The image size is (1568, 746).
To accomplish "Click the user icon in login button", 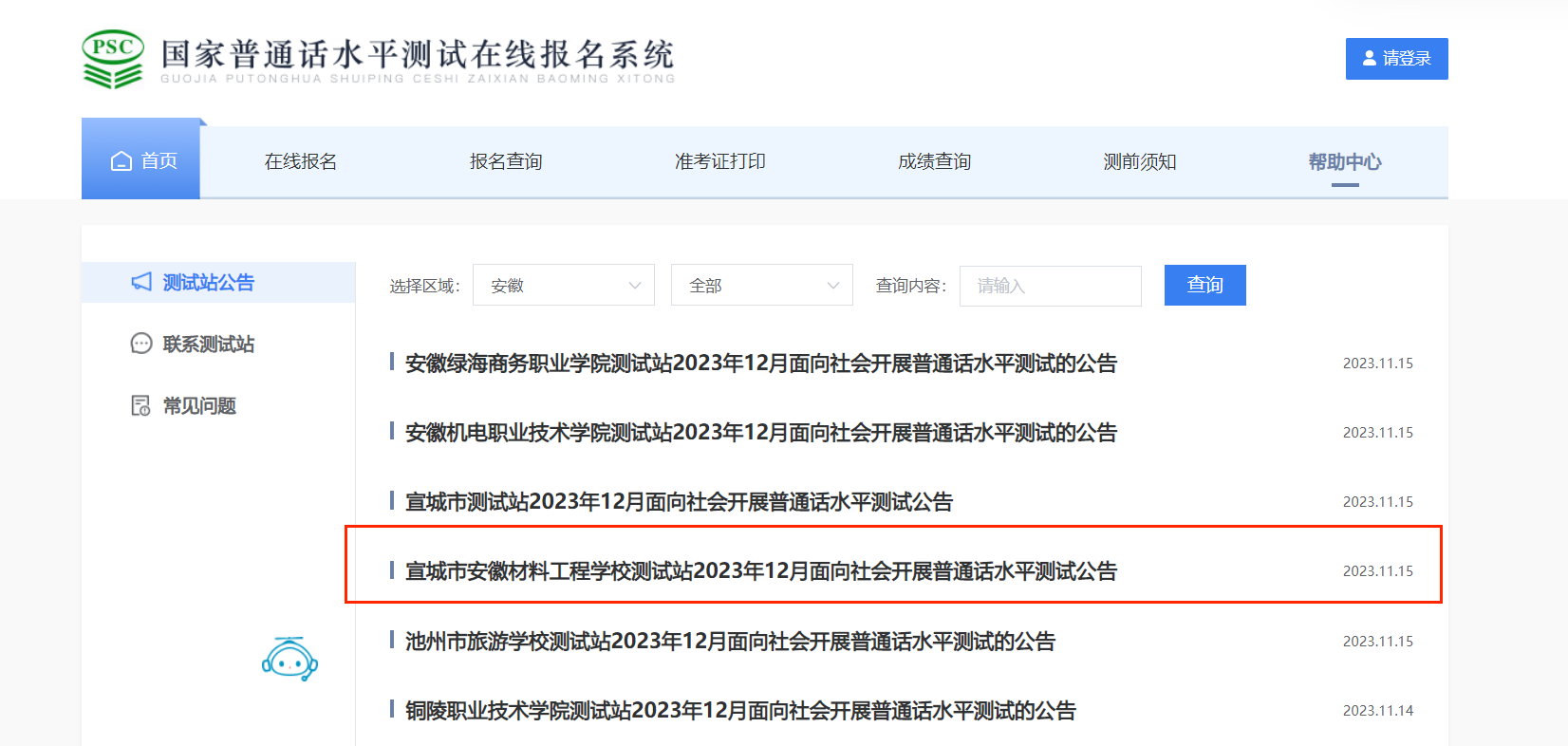I will [1370, 58].
